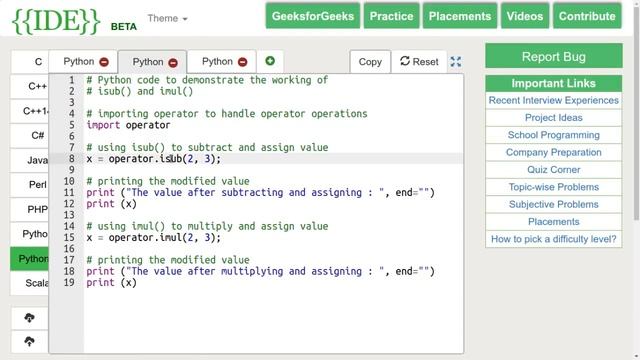This screenshot has height=360, width=640.
Task: Select Scala language option
Action: [x=30, y=283]
